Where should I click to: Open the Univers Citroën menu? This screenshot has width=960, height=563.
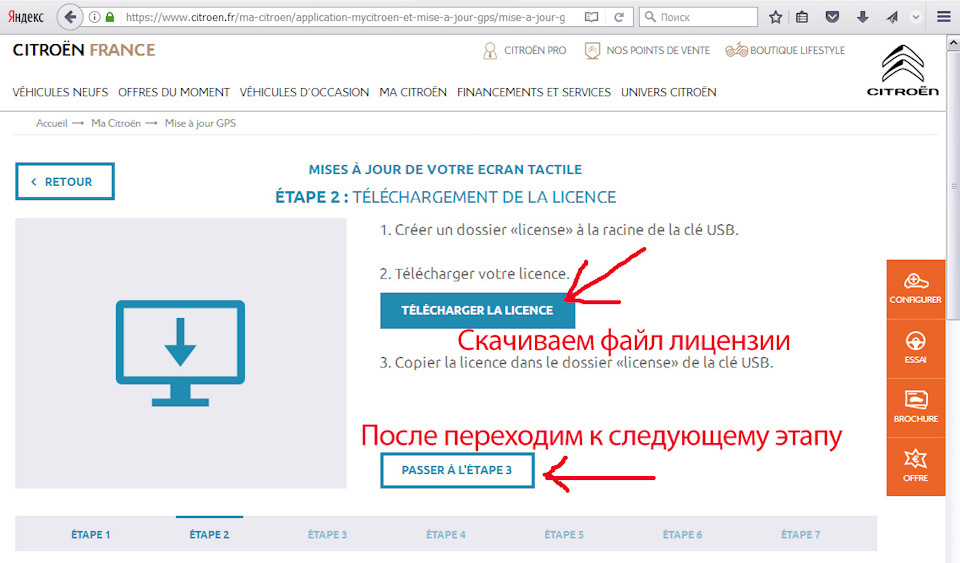tap(669, 92)
